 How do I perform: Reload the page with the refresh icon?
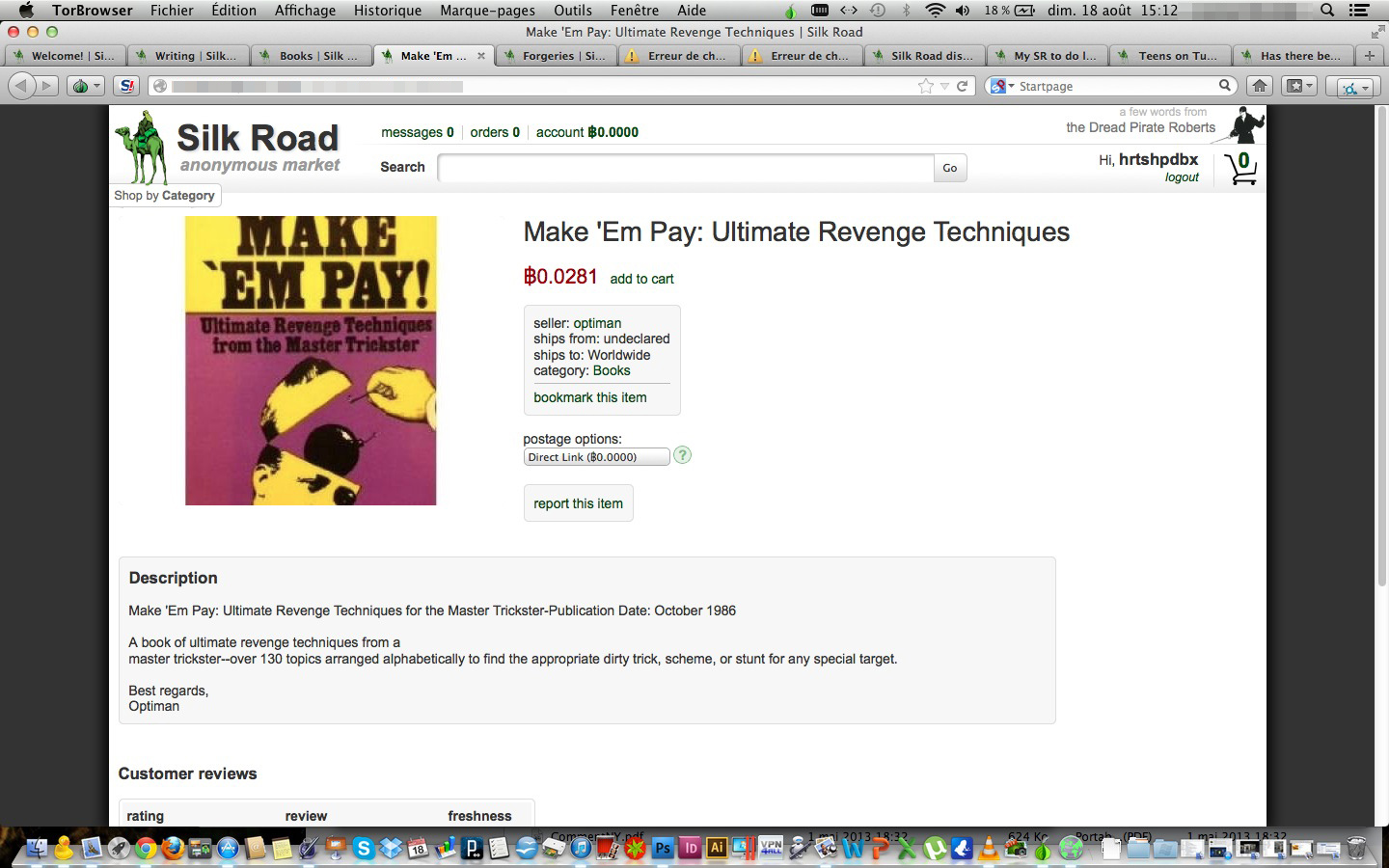(962, 86)
